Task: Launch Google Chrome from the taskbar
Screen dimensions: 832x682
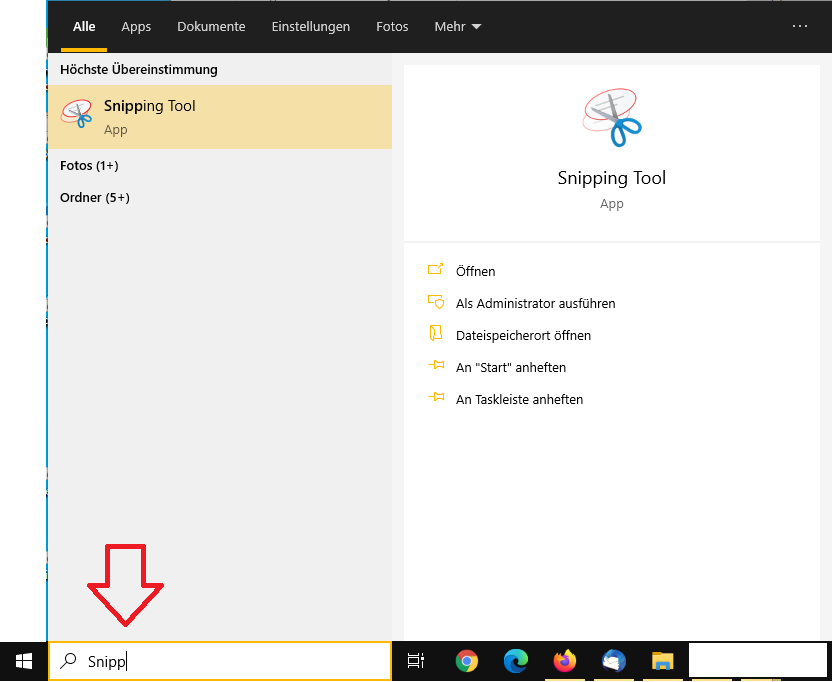Action: 466,661
